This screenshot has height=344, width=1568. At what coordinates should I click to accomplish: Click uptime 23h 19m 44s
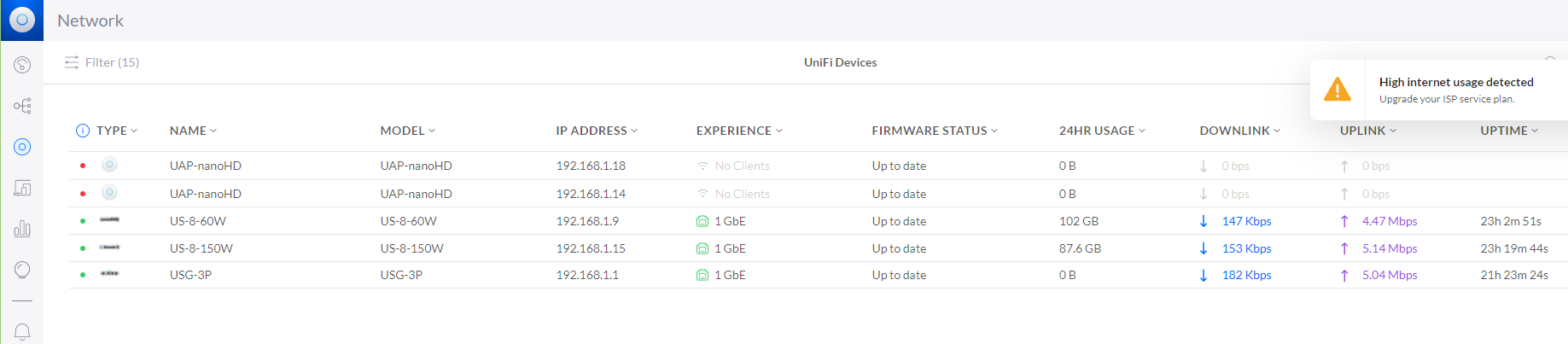click(x=1514, y=248)
